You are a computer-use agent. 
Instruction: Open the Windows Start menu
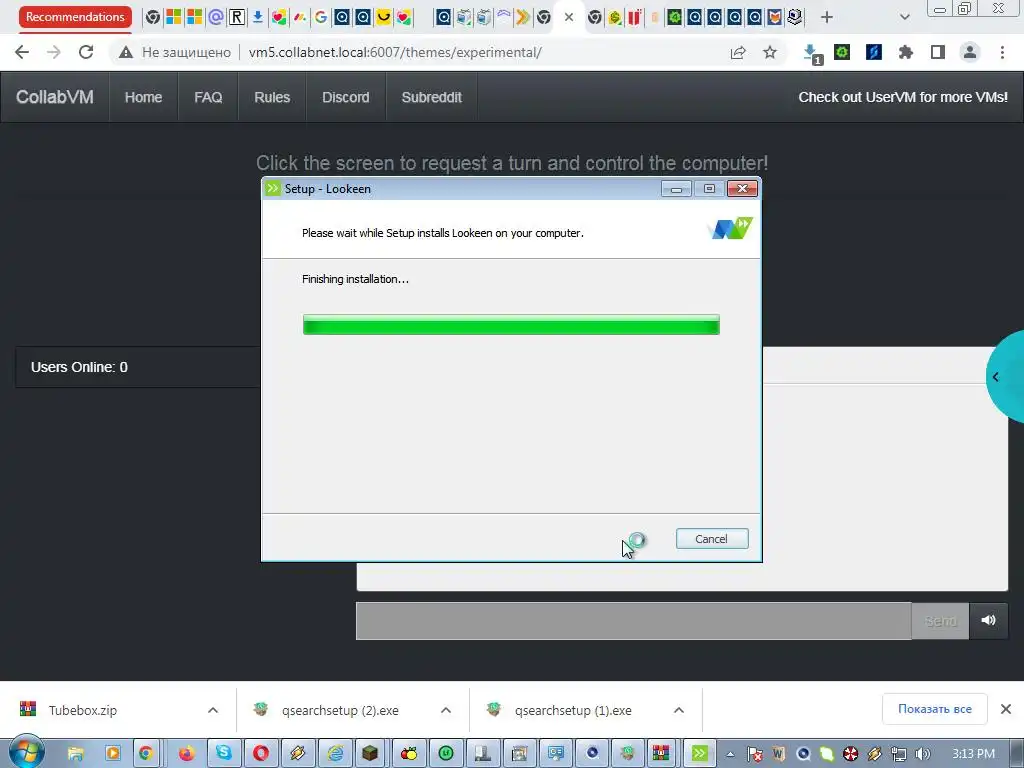[x=27, y=752]
